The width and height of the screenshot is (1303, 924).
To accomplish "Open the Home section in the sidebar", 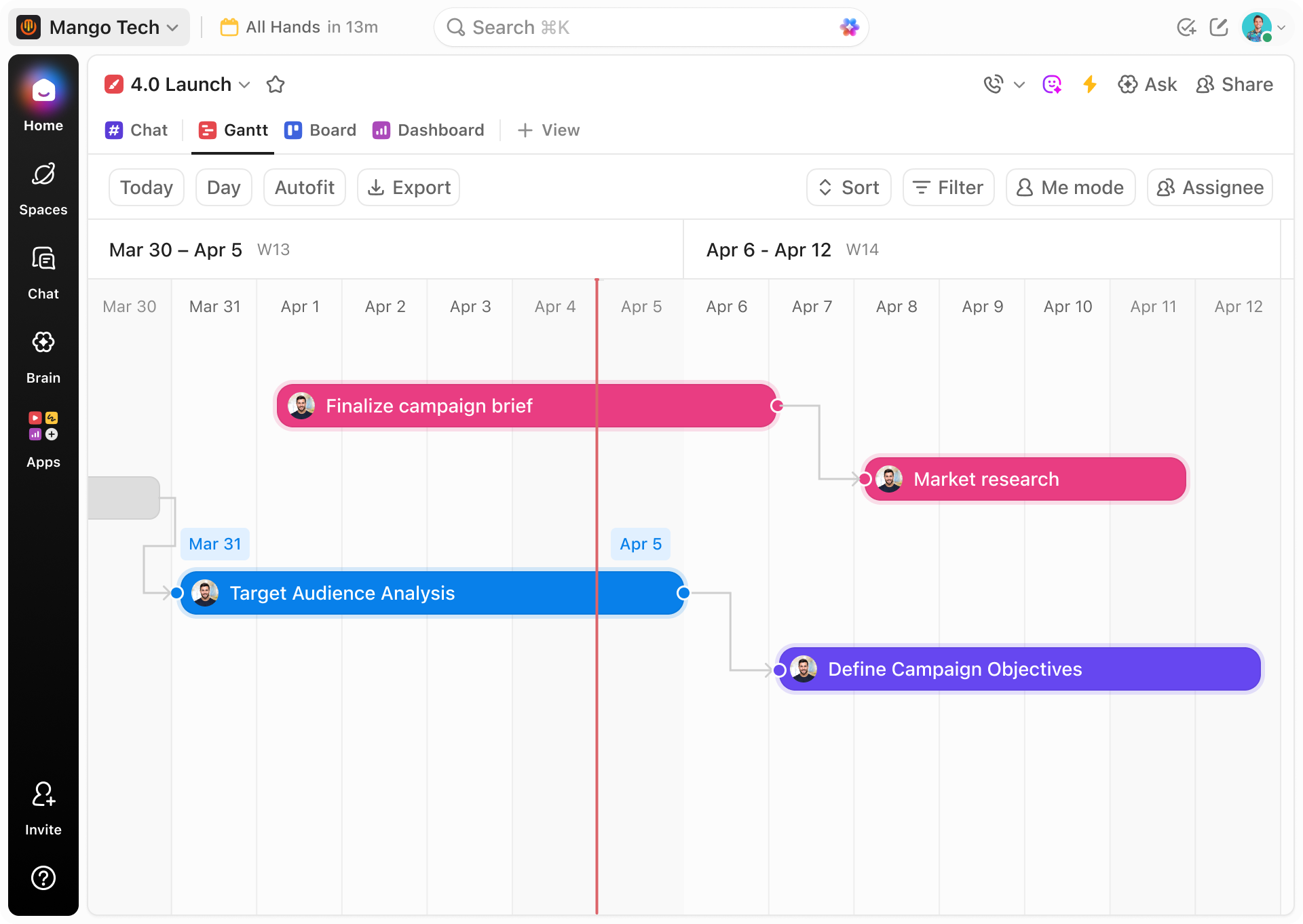I will tap(43, 102).
